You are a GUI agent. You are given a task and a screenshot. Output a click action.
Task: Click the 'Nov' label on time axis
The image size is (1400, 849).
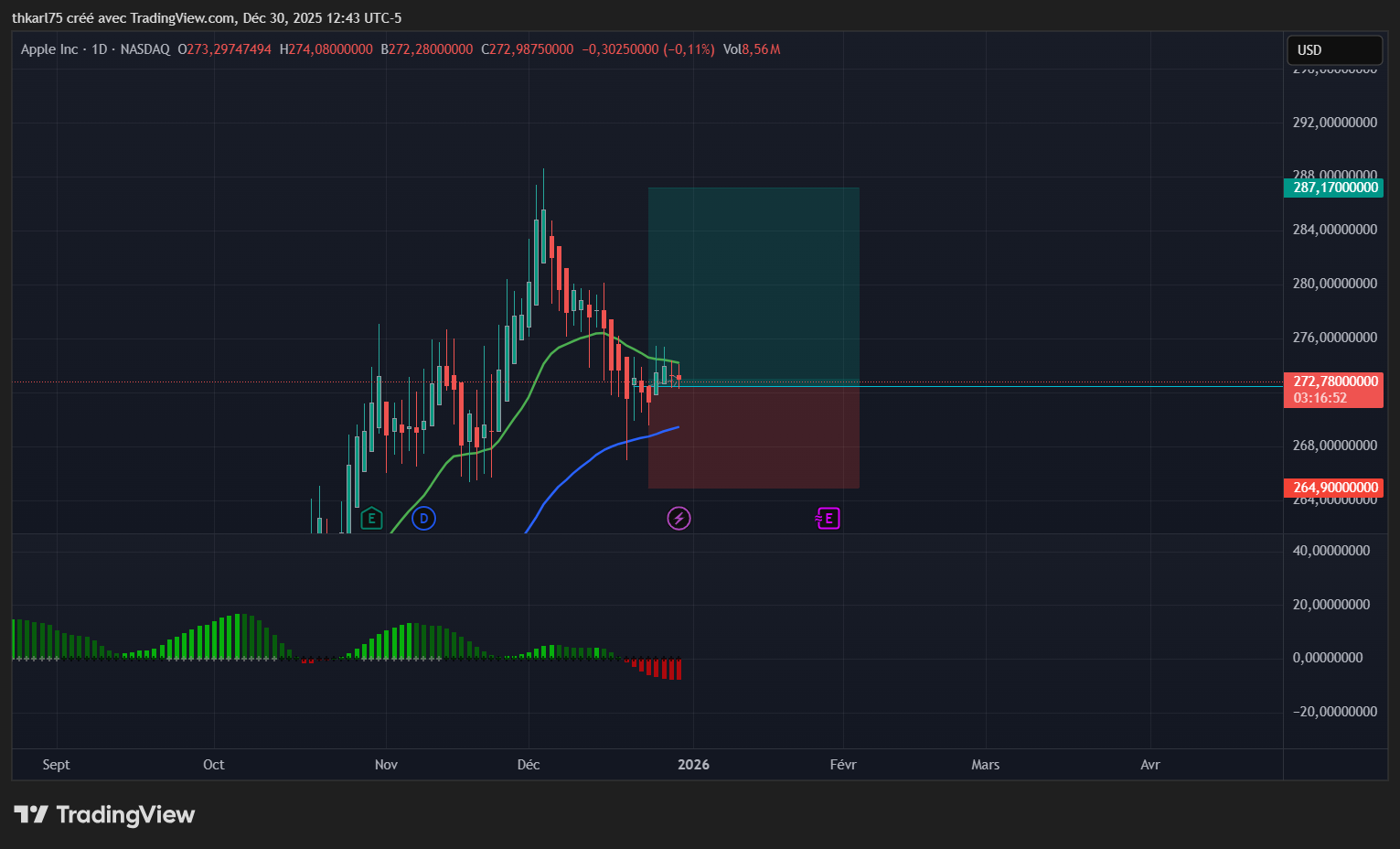[x=386, y=765]
